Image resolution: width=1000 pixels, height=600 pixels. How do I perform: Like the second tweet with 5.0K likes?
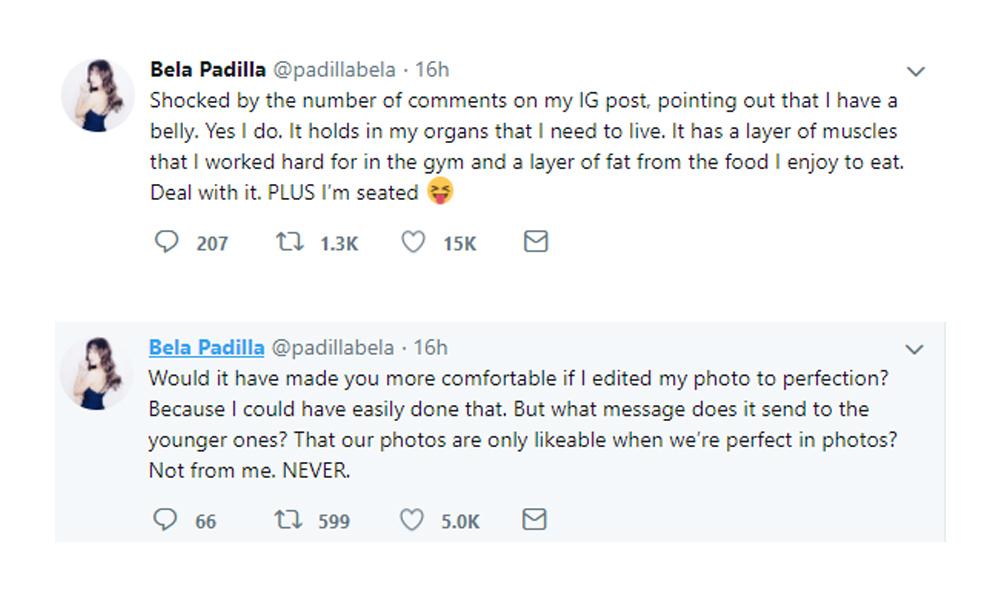412,520
